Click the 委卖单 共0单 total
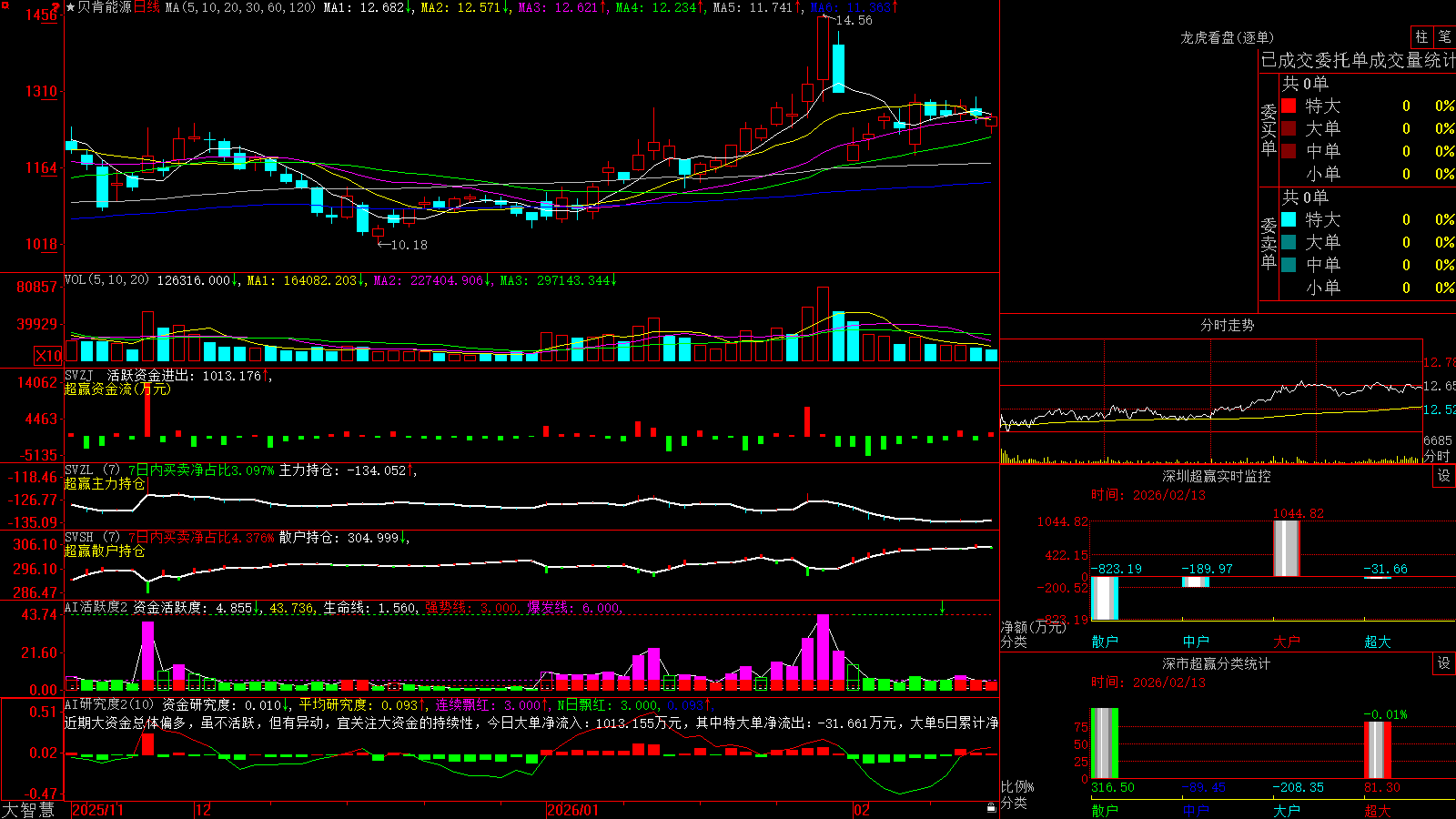Image resolution: width=1456 pixels, height=819 pixels. [x=1305, y=197]
